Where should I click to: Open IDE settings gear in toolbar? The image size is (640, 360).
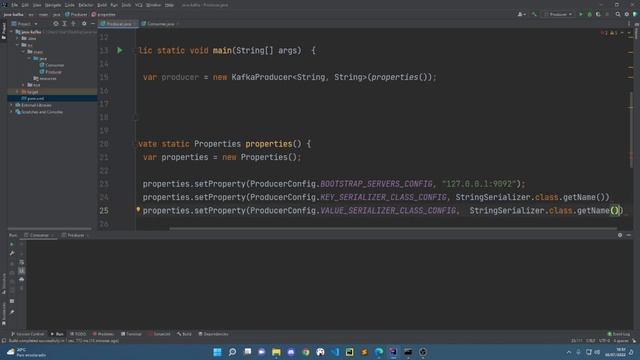[x=627, y=14]
